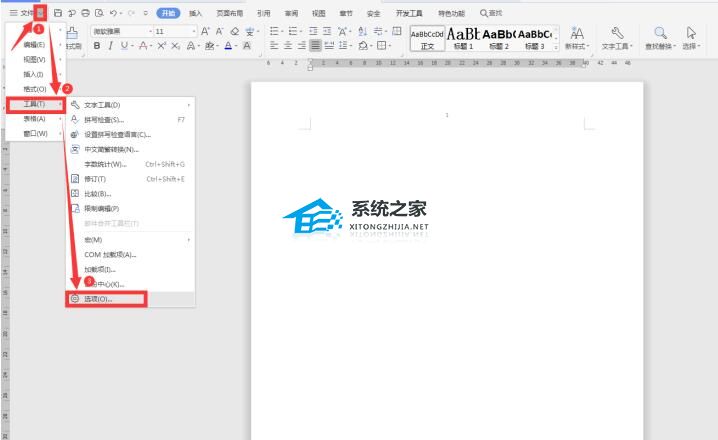Click the Text Tools wrench icon in ribbon

[617, 33]
